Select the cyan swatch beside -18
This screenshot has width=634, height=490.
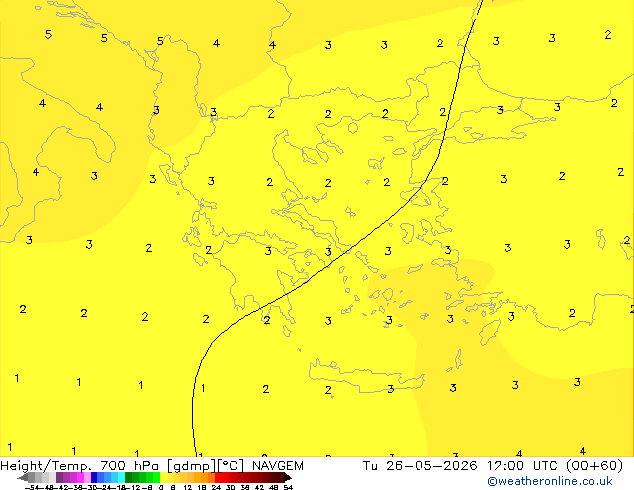pos(122,477)
